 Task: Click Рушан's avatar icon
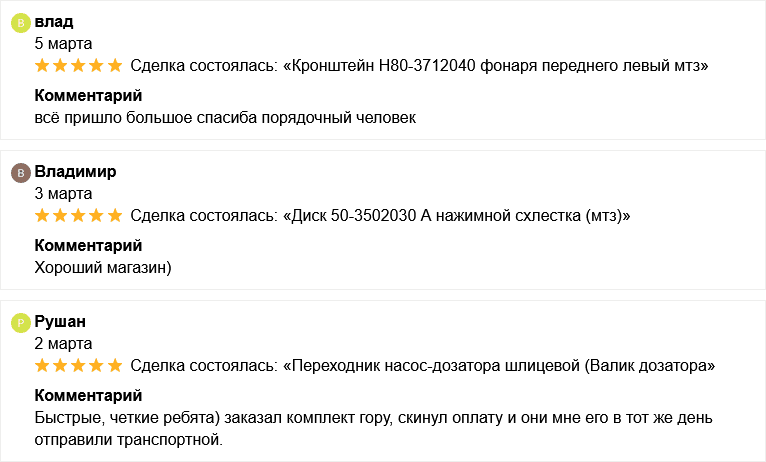[20, 322]
